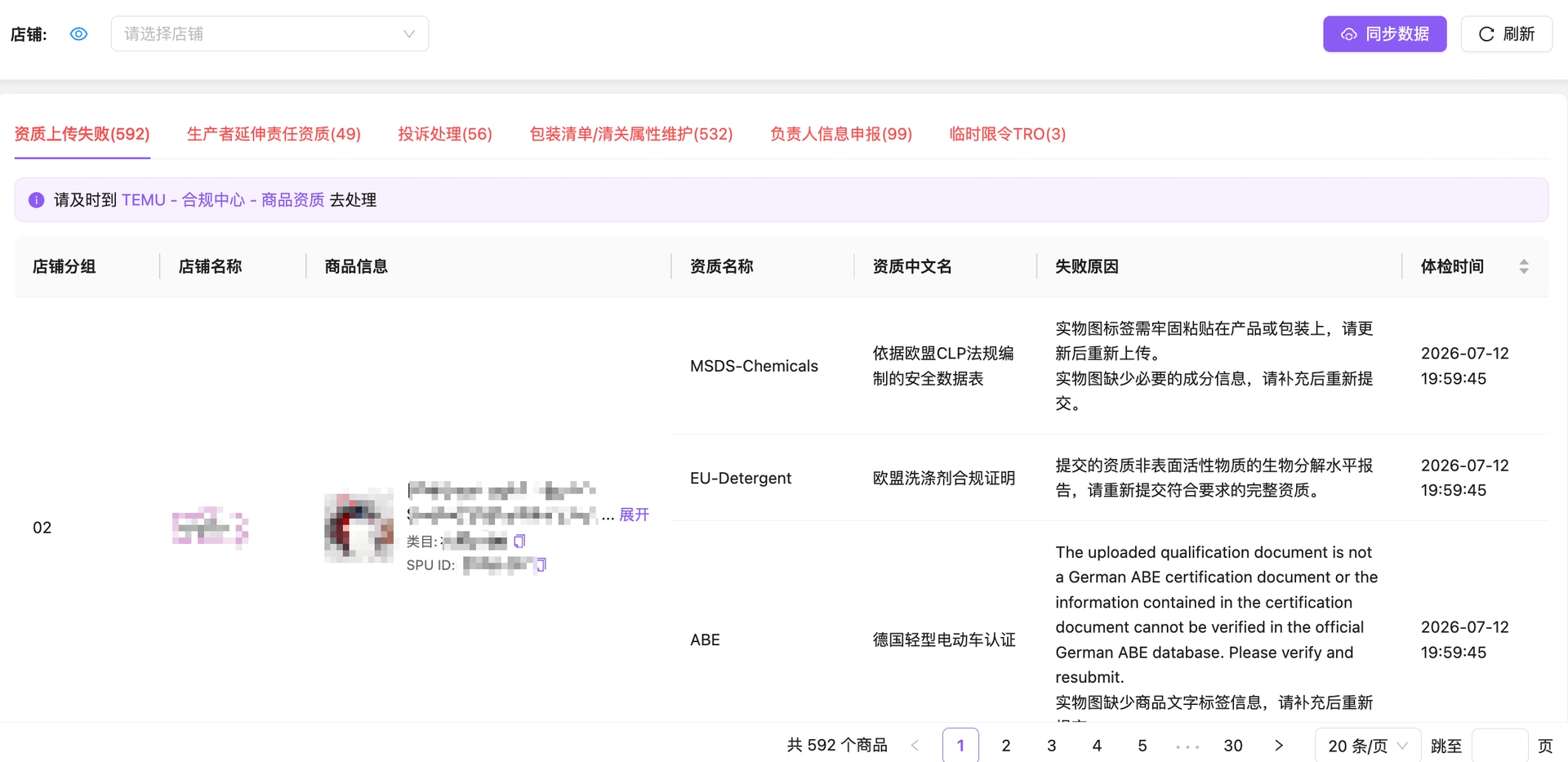
Task: Copy the product category value
Action: [519, 541]
